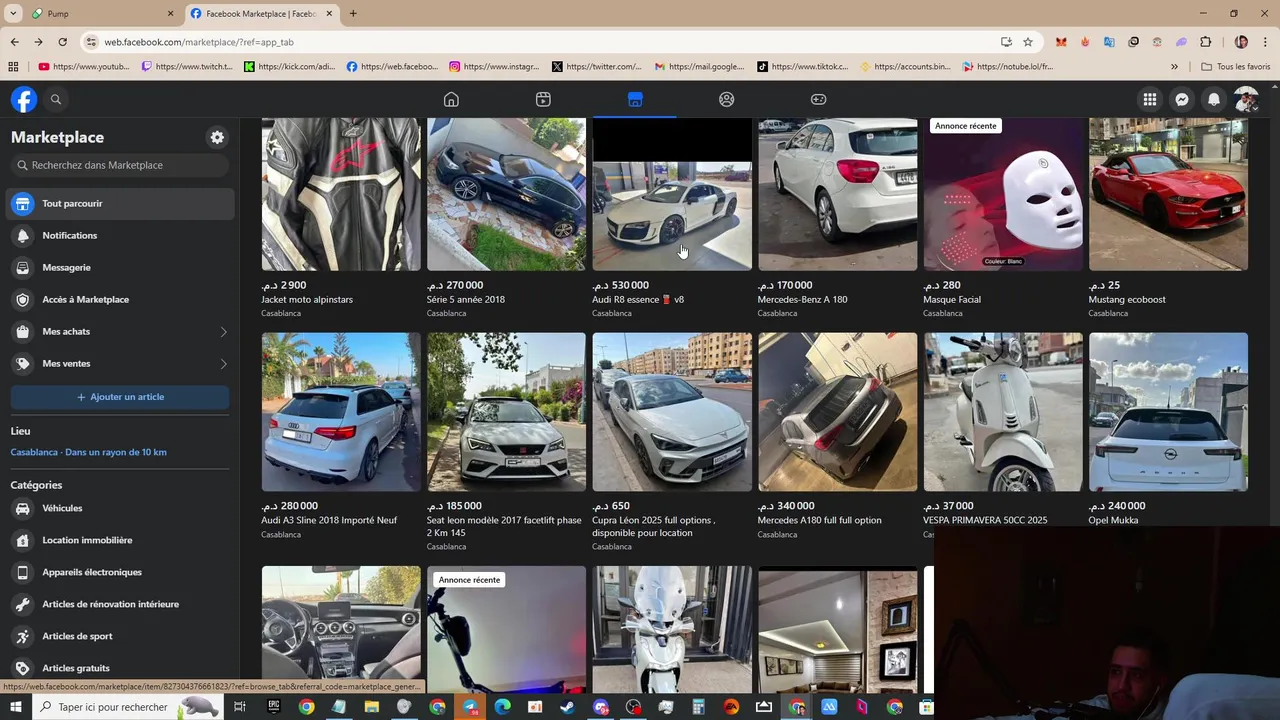Click the Opel Mukka title text
The width and height of the screenshot is (1280, 720).
tap(1113, 520)
